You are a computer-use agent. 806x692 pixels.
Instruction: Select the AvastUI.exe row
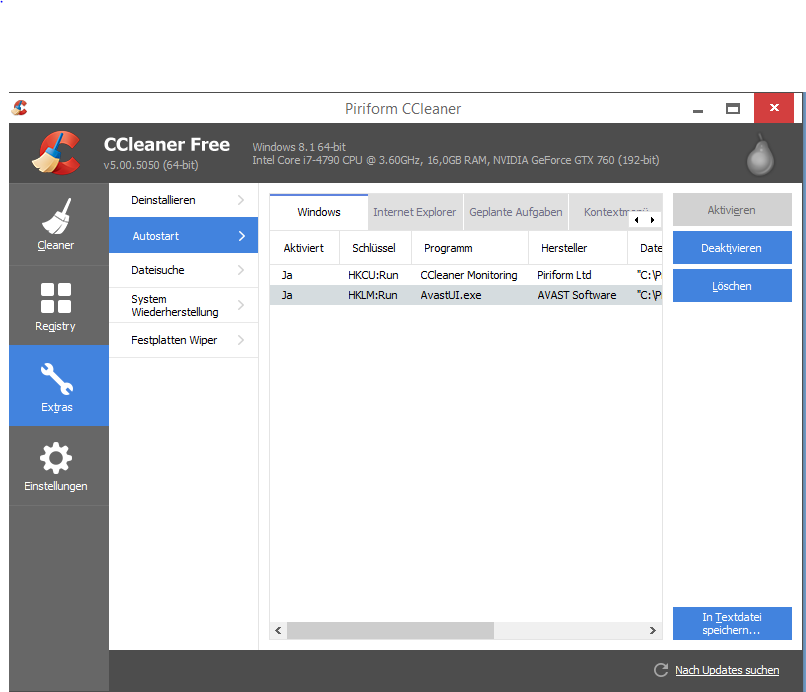[466, 295]
